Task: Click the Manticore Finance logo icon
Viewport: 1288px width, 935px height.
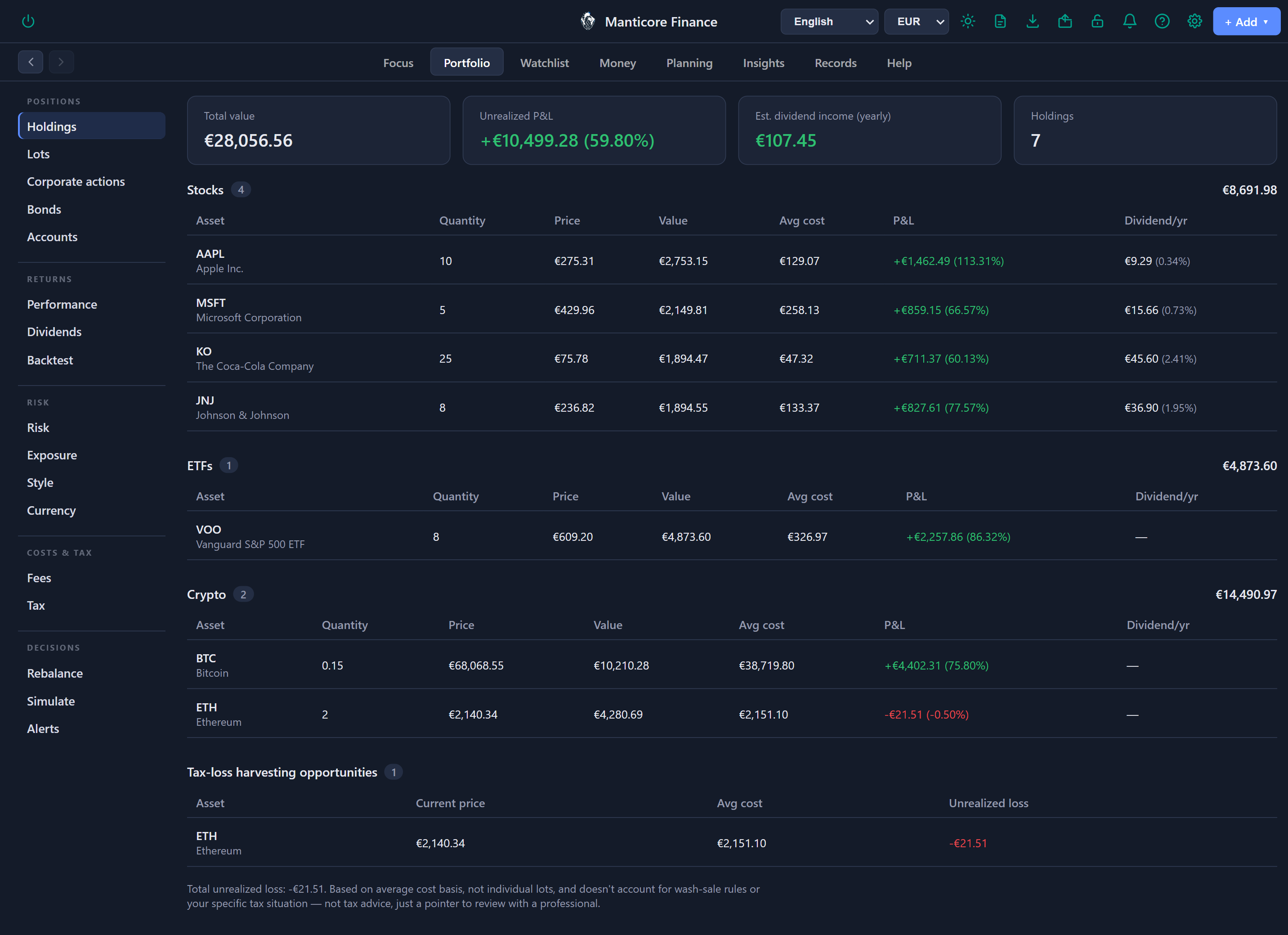Action: coord(588,22)
